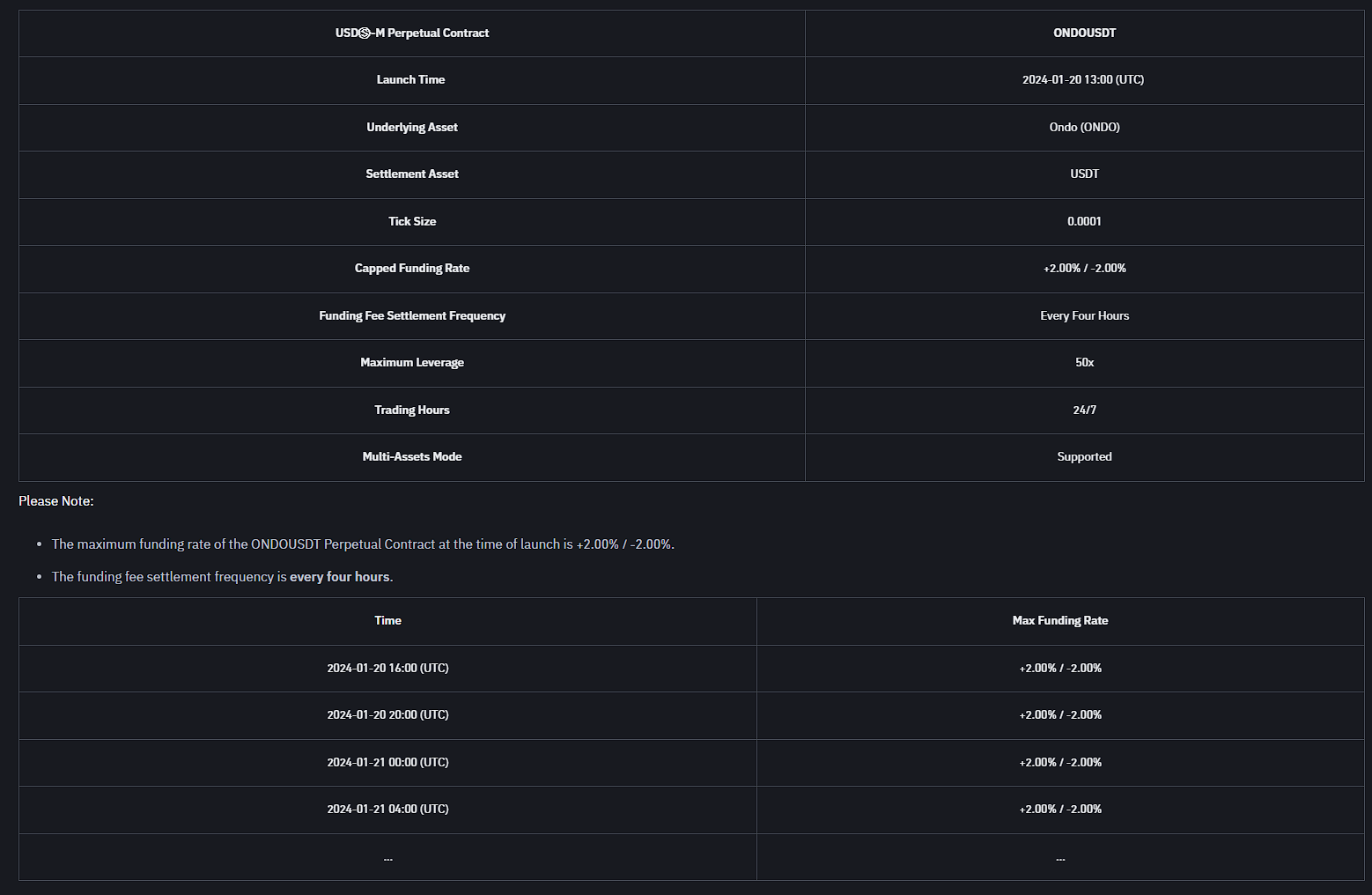1372x895 pixels.
Task: Click the USDⓈ-M Perpetual Contract header cell
Action: click(x=411, y=33)
